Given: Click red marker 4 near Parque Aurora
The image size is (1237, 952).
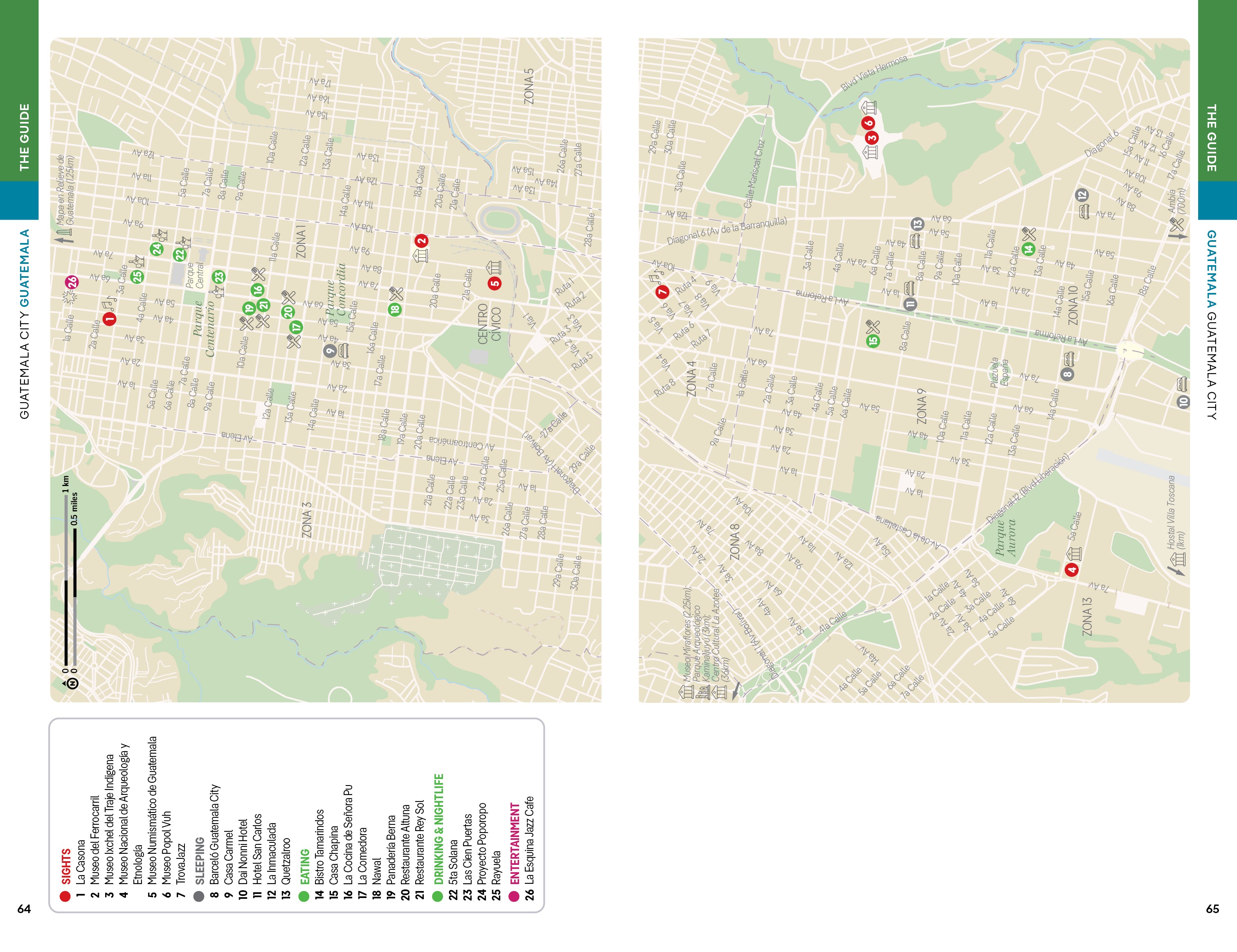Looking at the screenshot, I should pyautogui.click(x=1071, y=570).
